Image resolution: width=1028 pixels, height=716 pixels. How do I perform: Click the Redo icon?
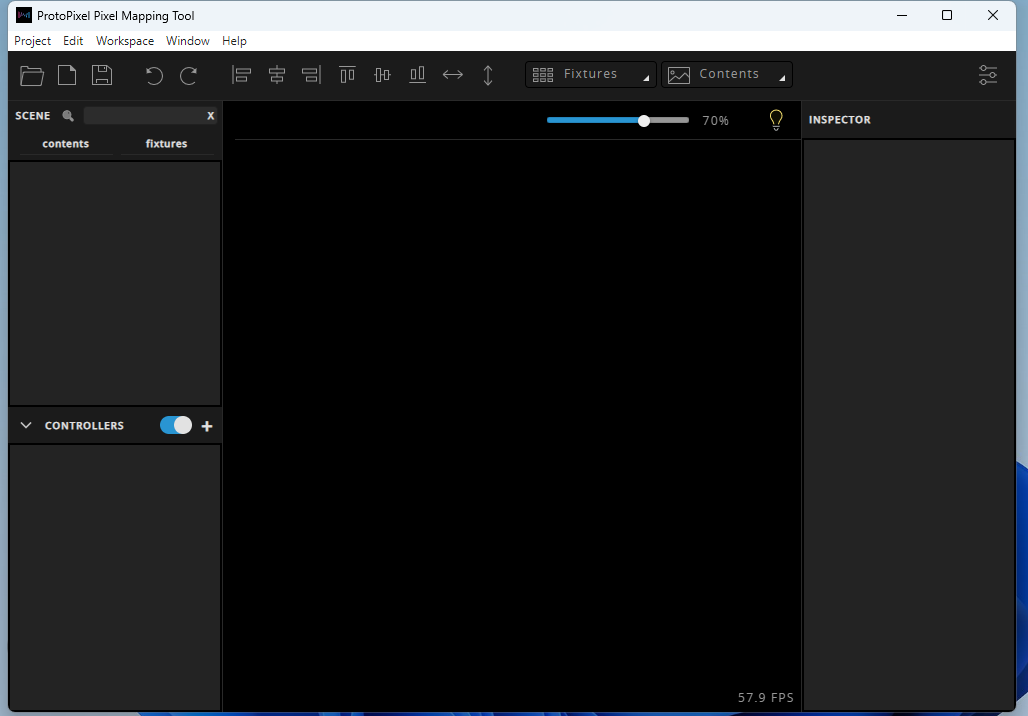tap(188, 75)
